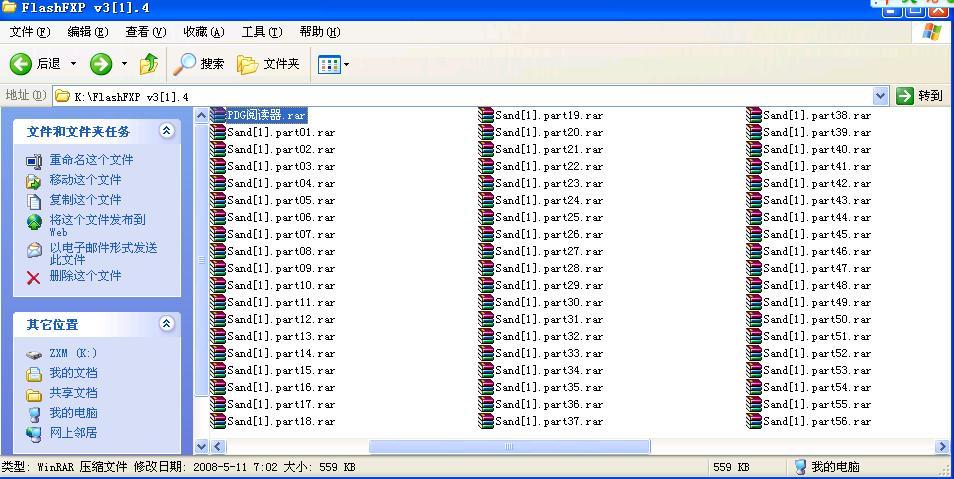The image size is (954, 479).
Task: Open ZXM (K:) drive link
Action: tap(73, 353)
